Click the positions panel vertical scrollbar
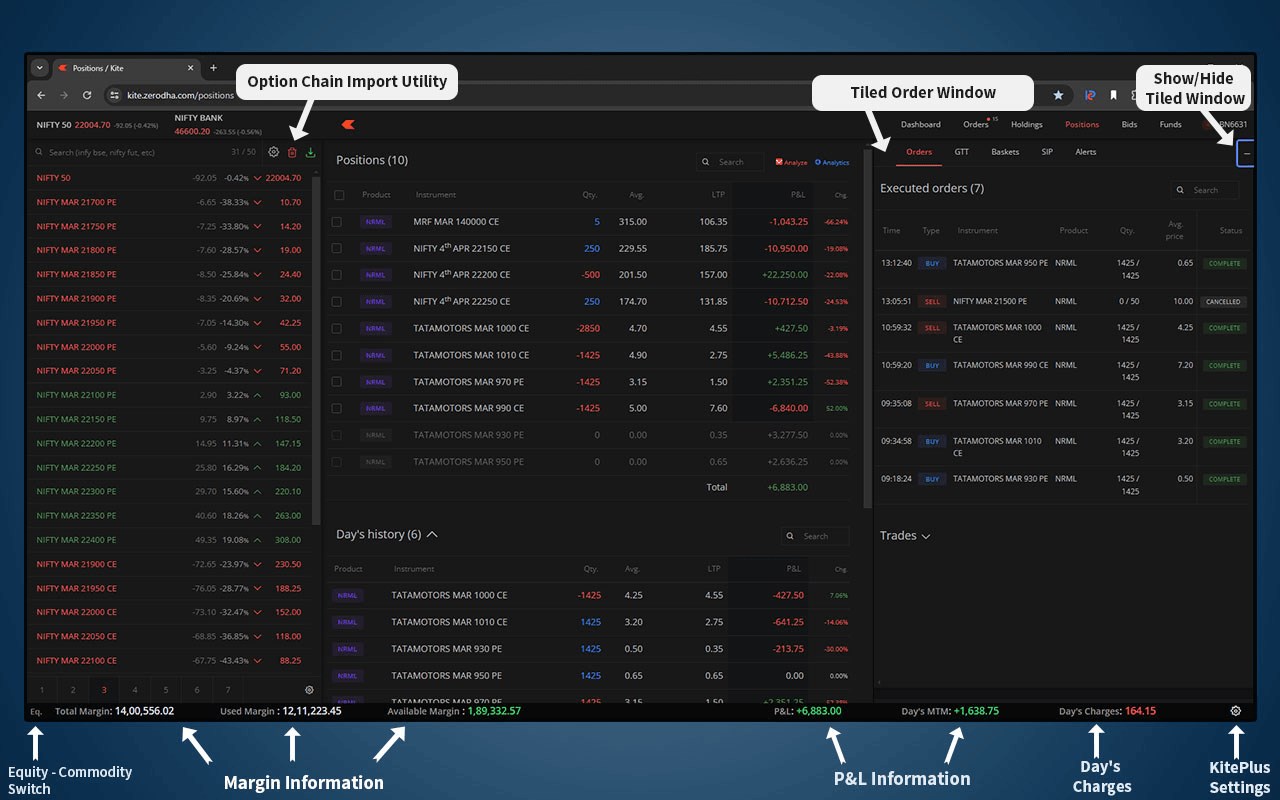This screenshot has height=800, width=1280. (867, 330)
